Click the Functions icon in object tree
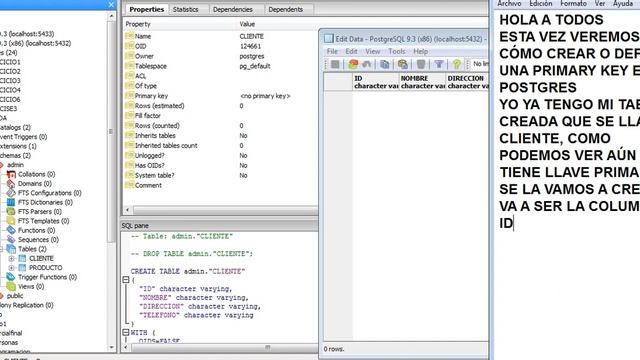The height and width of the screenshot is (360, 640). tap(11, 231)
